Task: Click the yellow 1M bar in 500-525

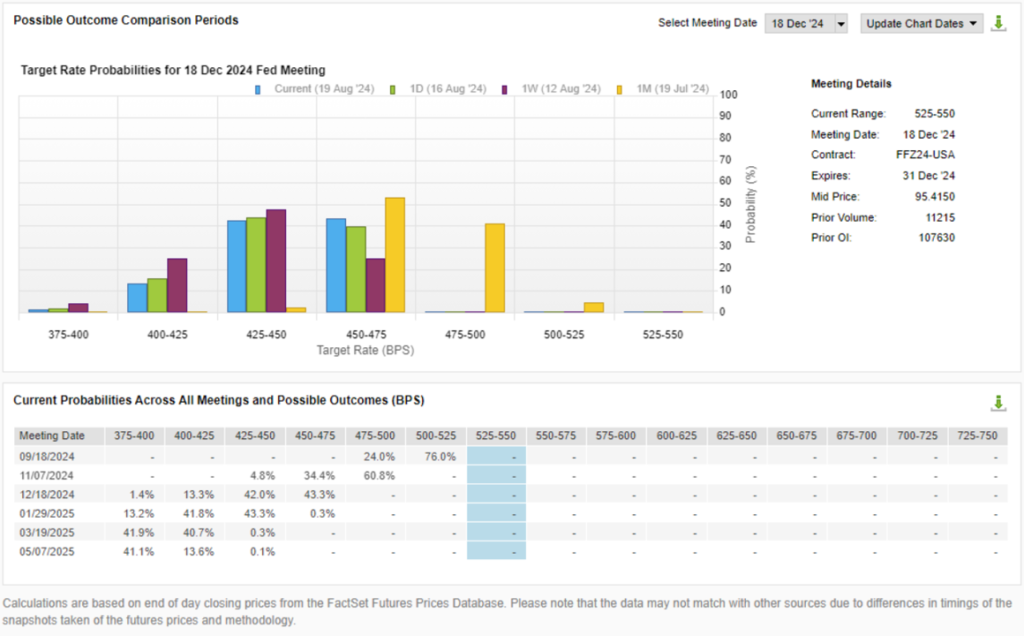Action: [594, 308]
